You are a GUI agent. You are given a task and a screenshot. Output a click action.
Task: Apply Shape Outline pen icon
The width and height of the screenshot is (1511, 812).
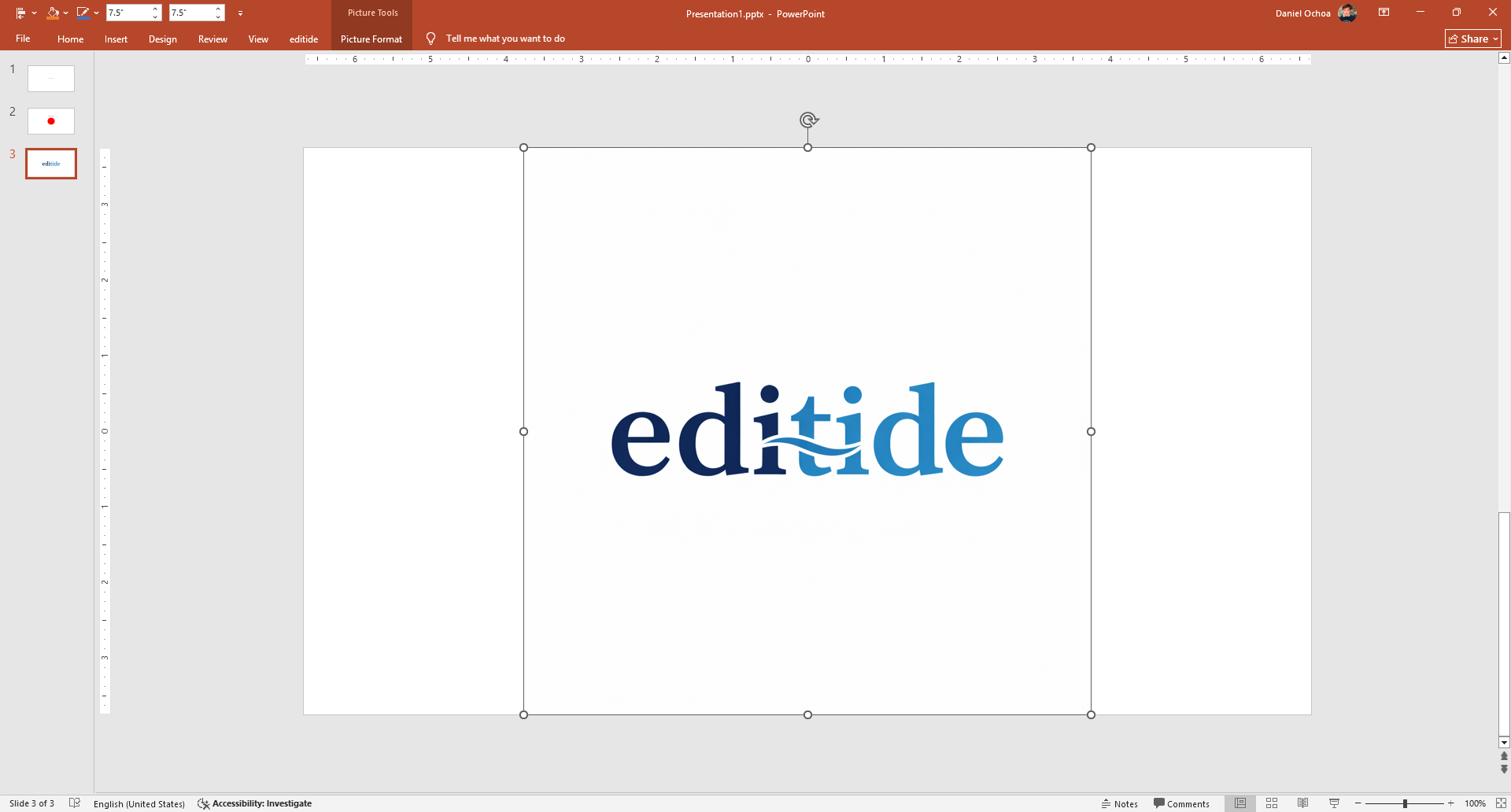tap(83, 13)
